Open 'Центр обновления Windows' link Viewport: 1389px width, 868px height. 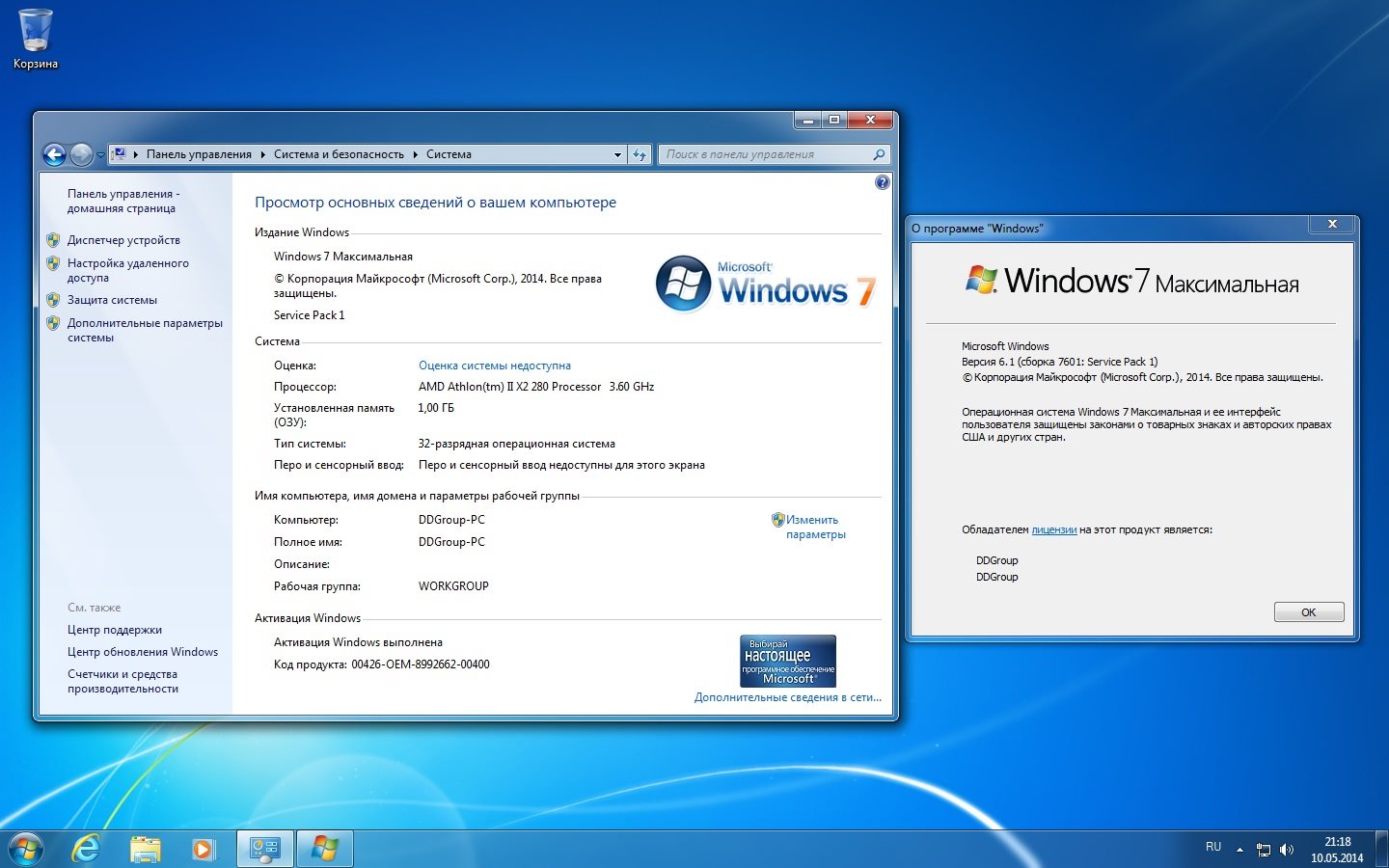tap(143, 652)
